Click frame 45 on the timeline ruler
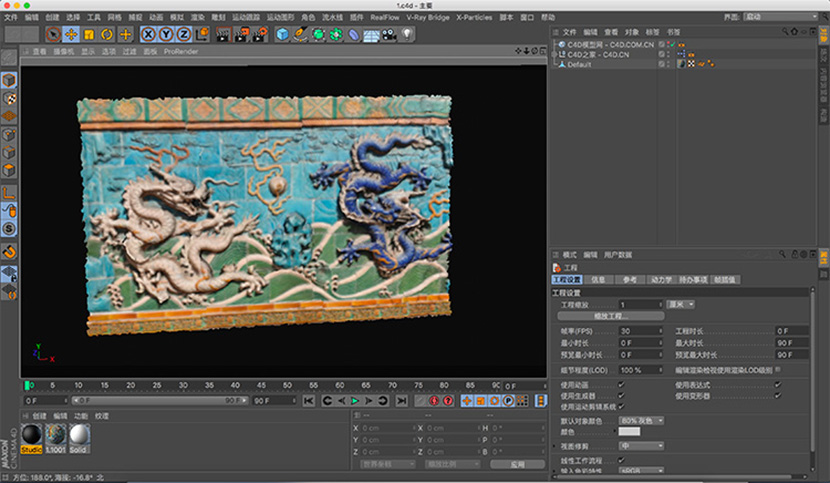 coord(261,386)
